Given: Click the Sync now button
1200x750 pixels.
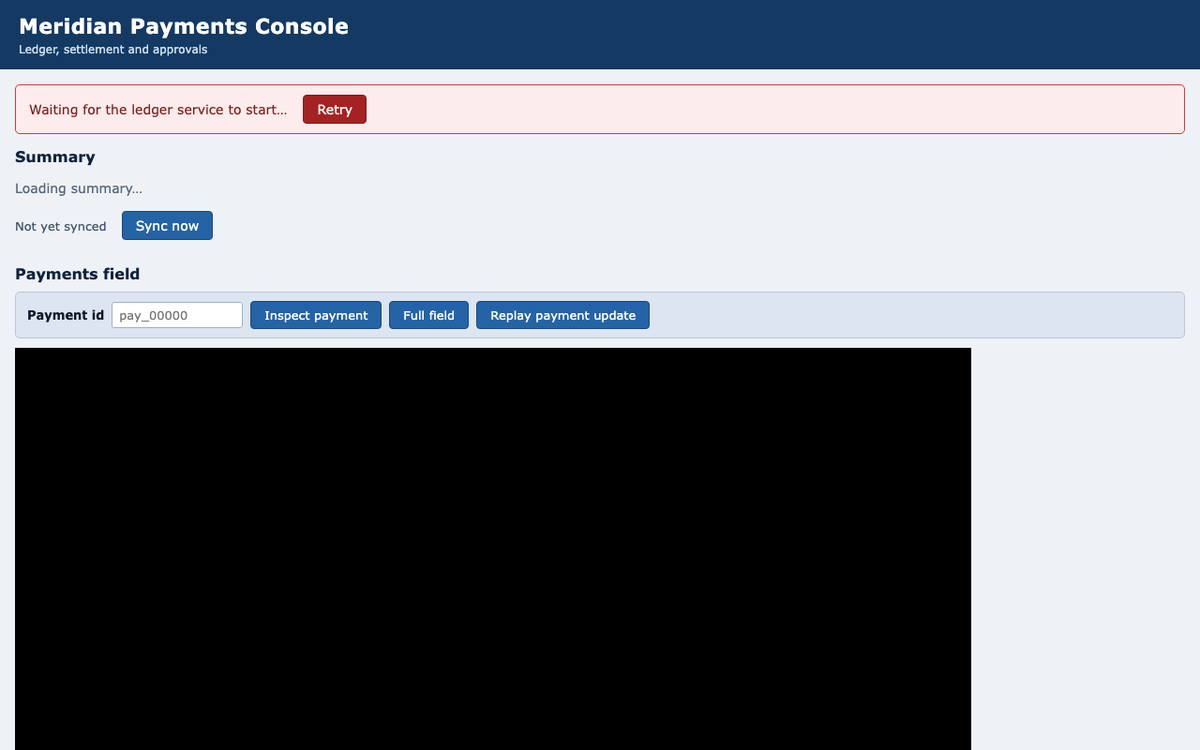Looking at the screenshot, I should (x=167, y=226).
